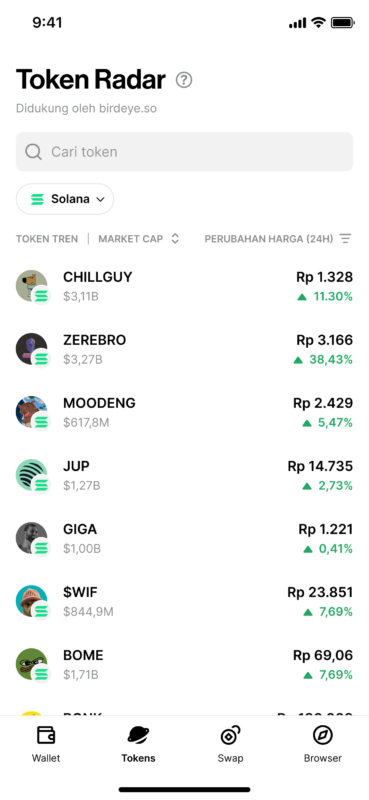Viewport: 369px width, 800px height.
Task: Open the price change filter icon
Action: 346,239
